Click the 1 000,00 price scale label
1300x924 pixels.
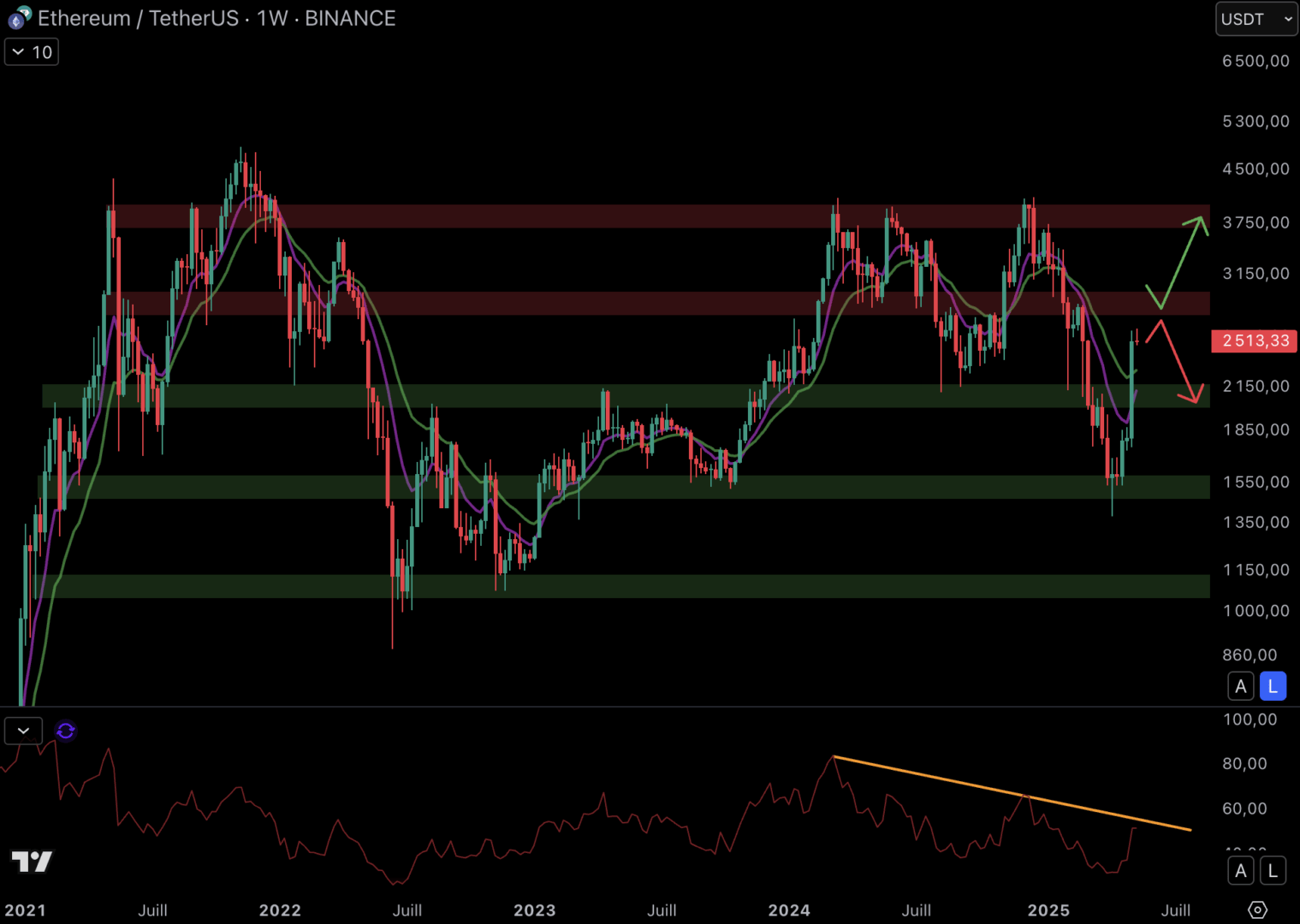click(1255, 611)
